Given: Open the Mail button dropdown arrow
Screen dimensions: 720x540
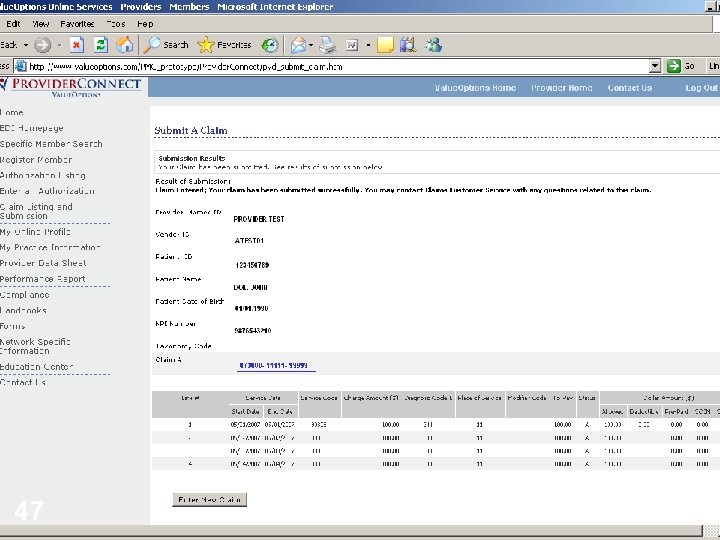Looking at the screenshot, I should [311, 45].
